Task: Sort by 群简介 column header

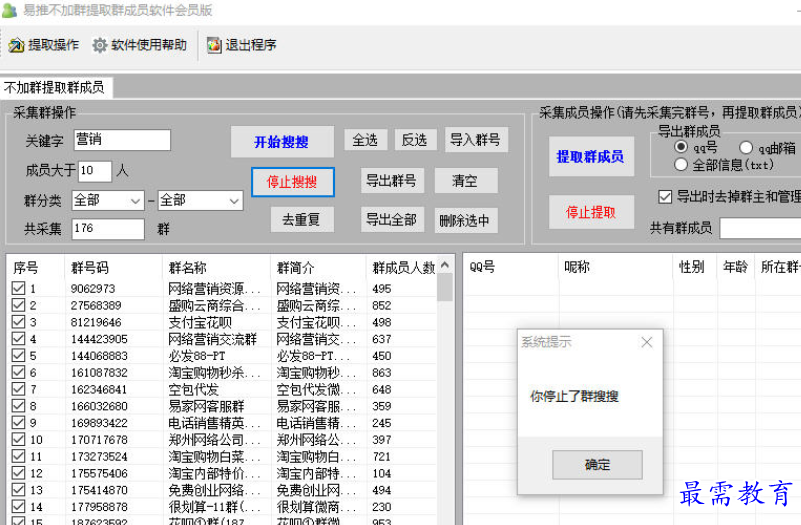Action: tap(318, 268)
